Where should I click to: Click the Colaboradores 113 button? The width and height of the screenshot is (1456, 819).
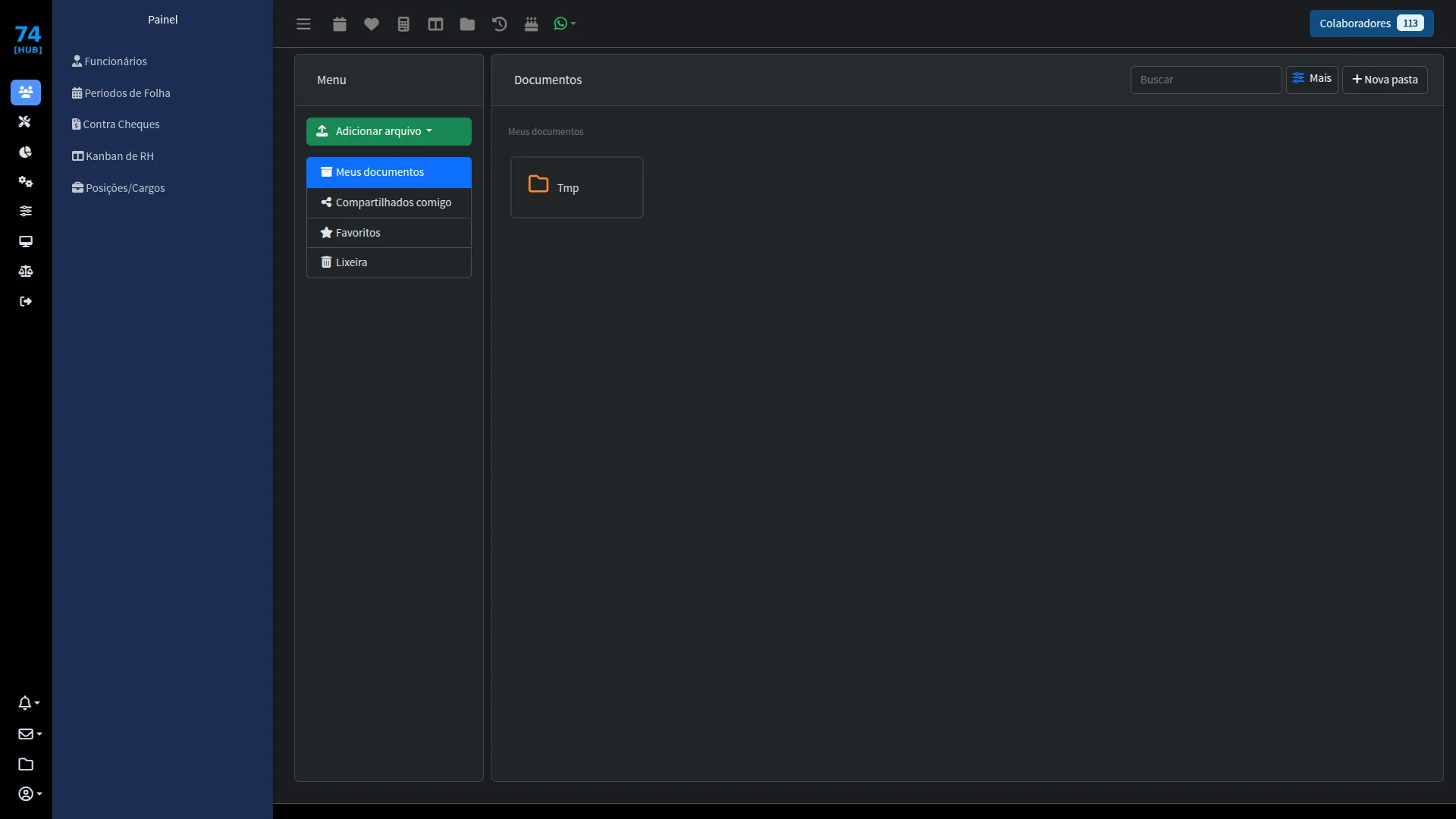coord(1371,24)
